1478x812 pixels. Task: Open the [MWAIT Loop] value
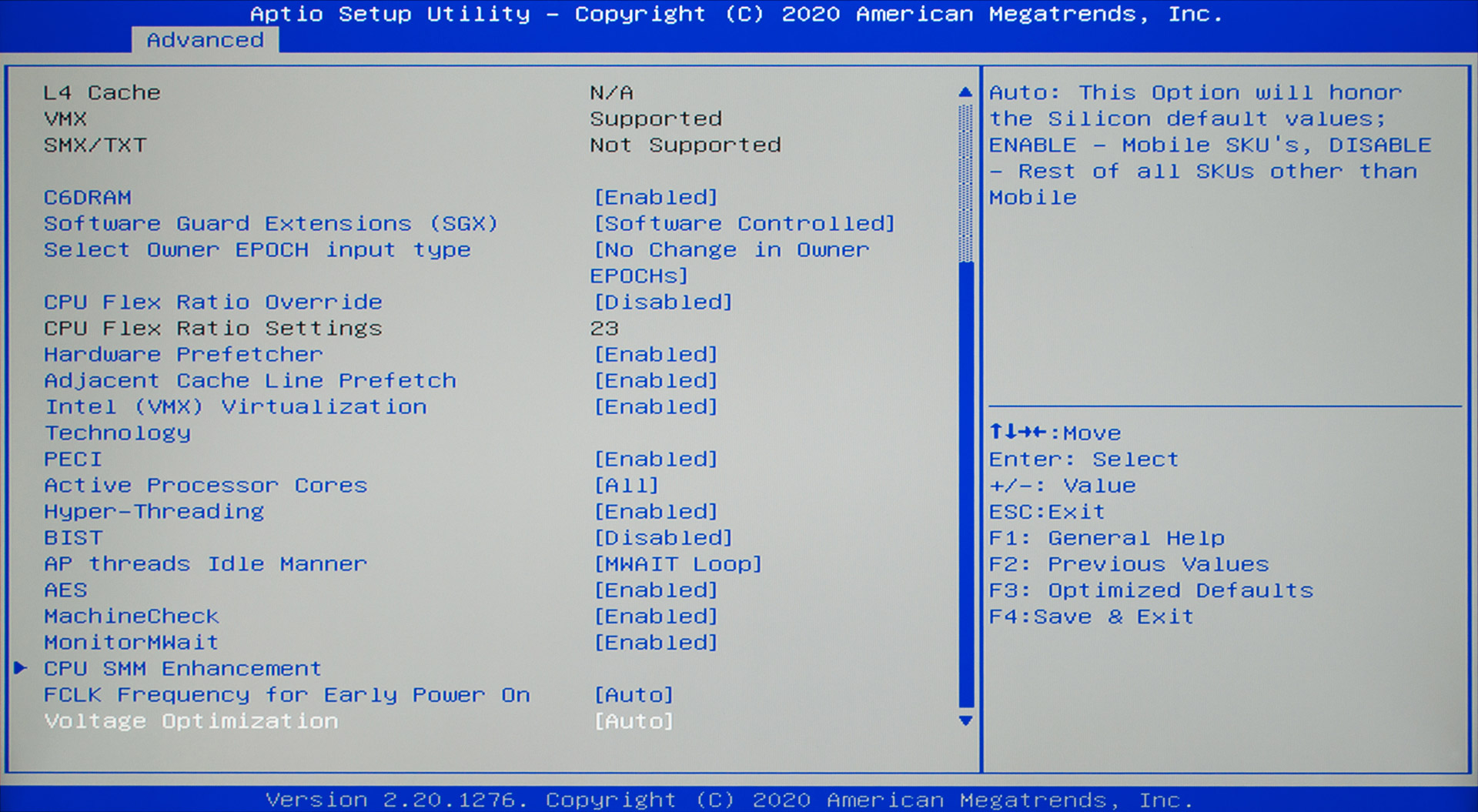(677, 564)
